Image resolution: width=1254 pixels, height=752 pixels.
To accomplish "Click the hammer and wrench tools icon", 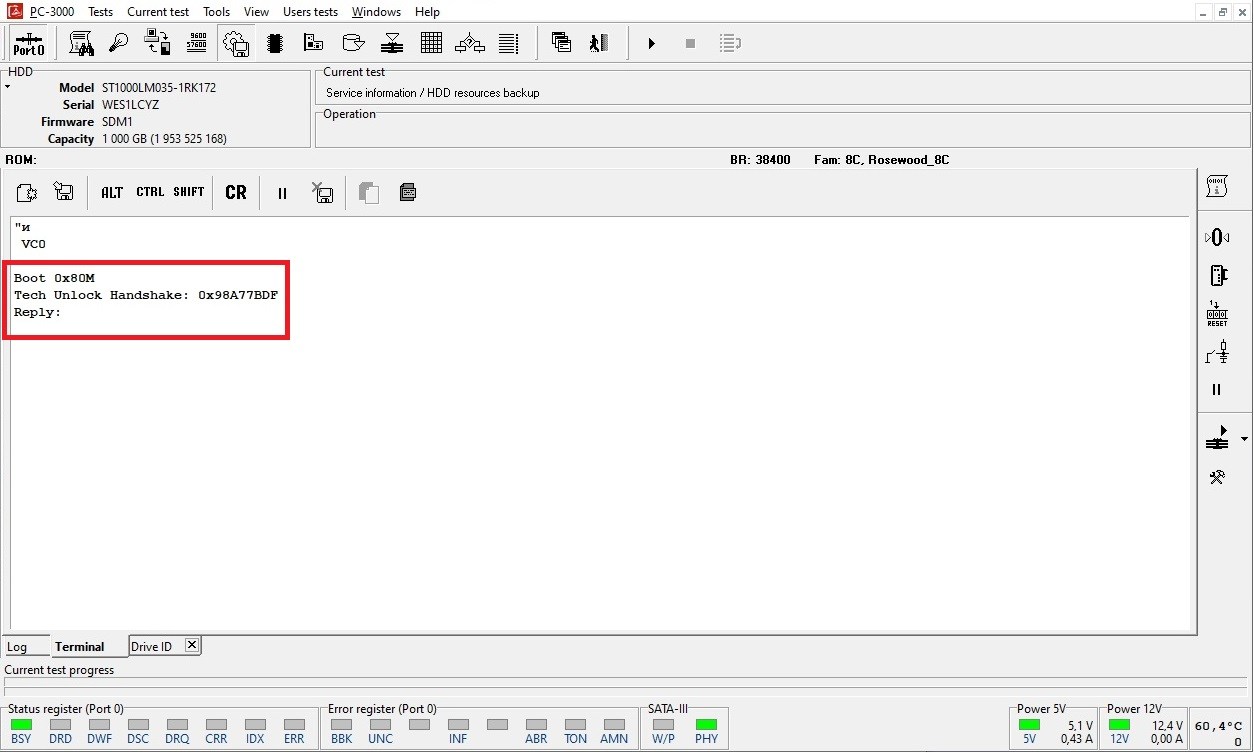I will point(1217,477).
